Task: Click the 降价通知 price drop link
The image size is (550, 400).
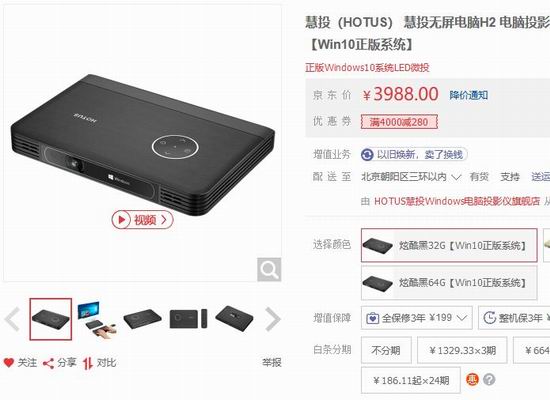Action: point(469,95)
